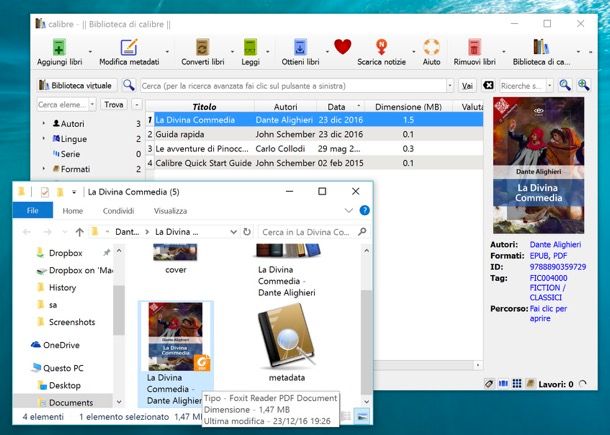Select the metadata file in Explorer
This screenshot has width=610, height=435.
(x=287, y=342)
